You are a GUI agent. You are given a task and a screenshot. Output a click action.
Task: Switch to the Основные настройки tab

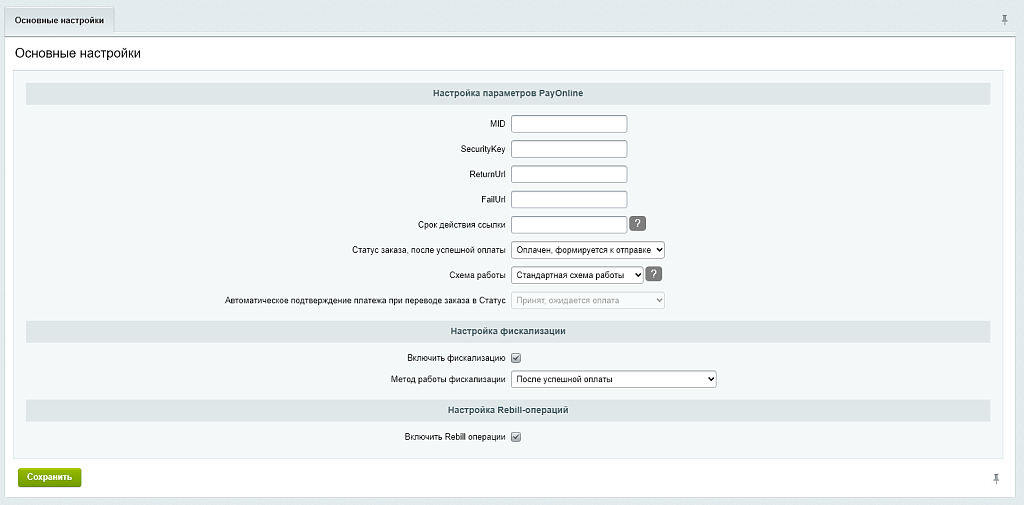(x=59, y=20)
